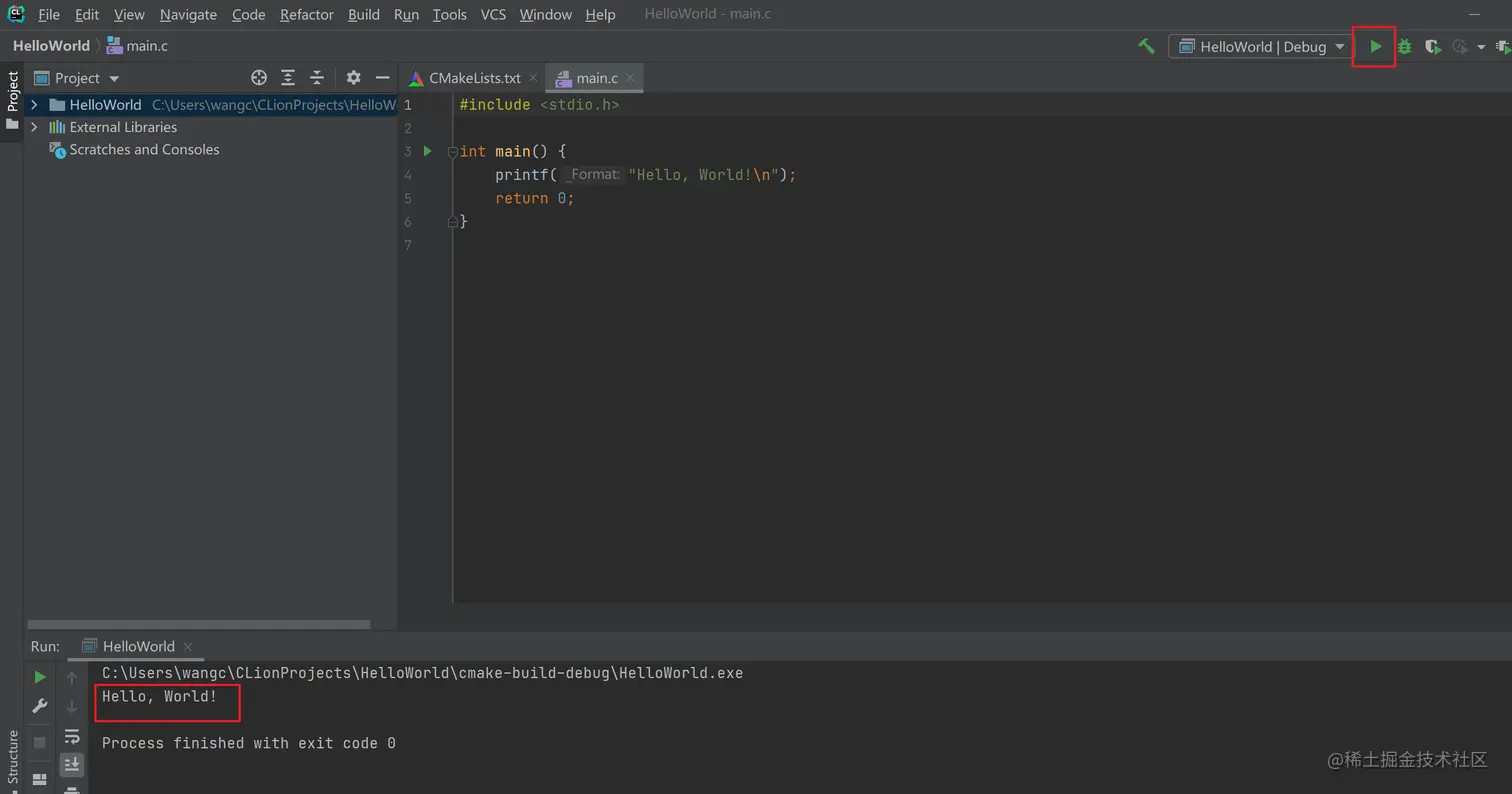Close HelloWorld tab in Run panel

point(187,647)
